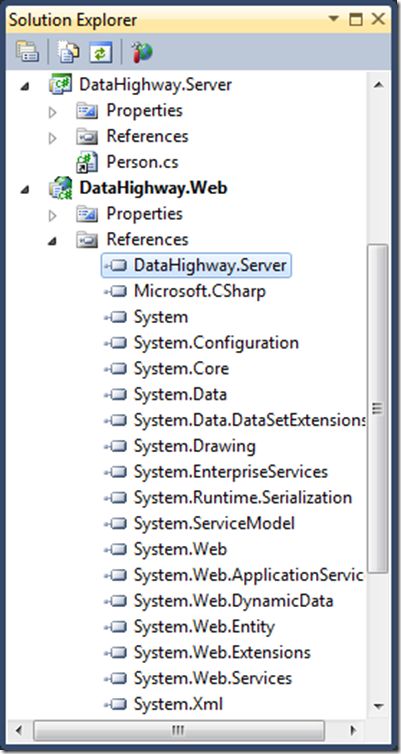The height and width of the screenshot is (754, 401).
Task: Click the Show All Files toolbar icon
Action: pyautogui.click(x=69, y=52)
